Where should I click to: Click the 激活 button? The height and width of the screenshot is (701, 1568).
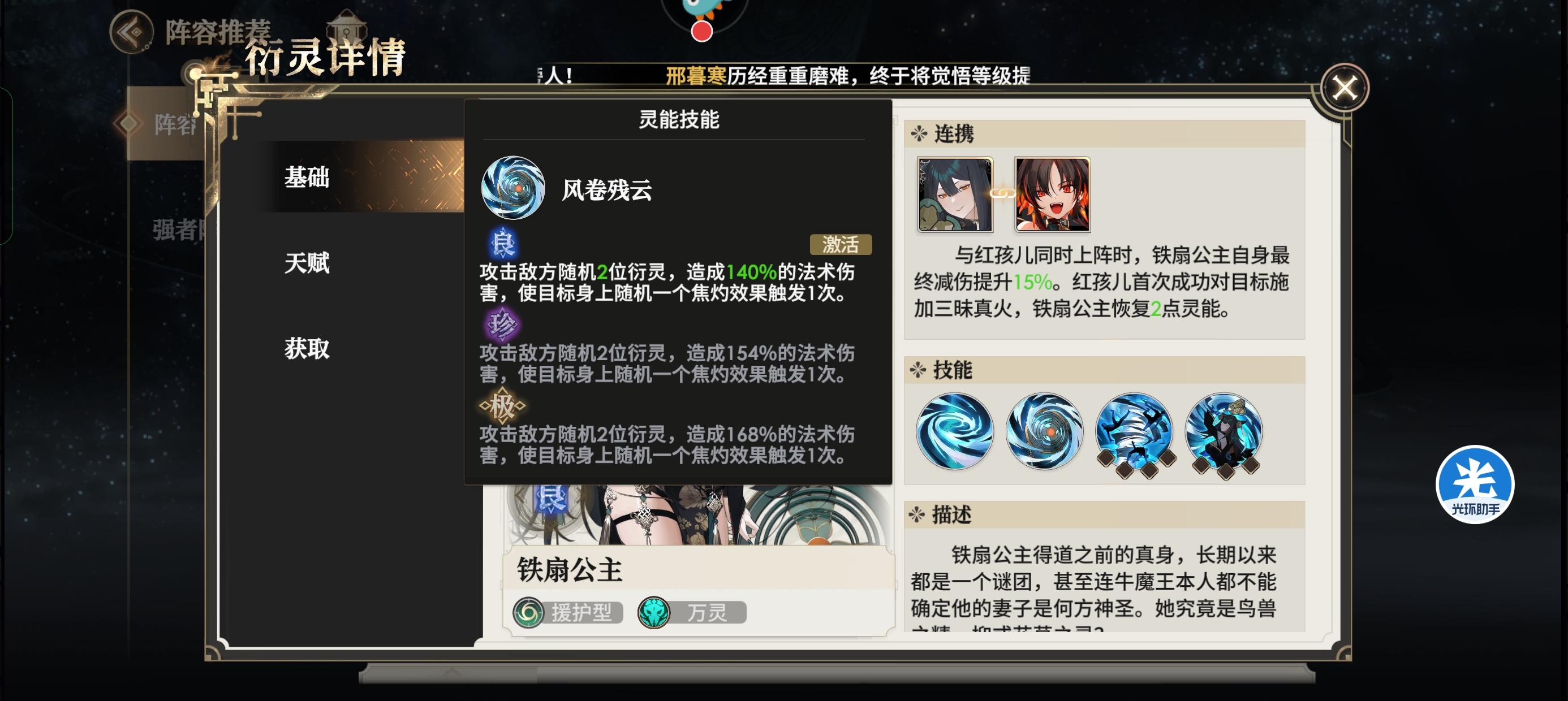[x=840, y=245]
